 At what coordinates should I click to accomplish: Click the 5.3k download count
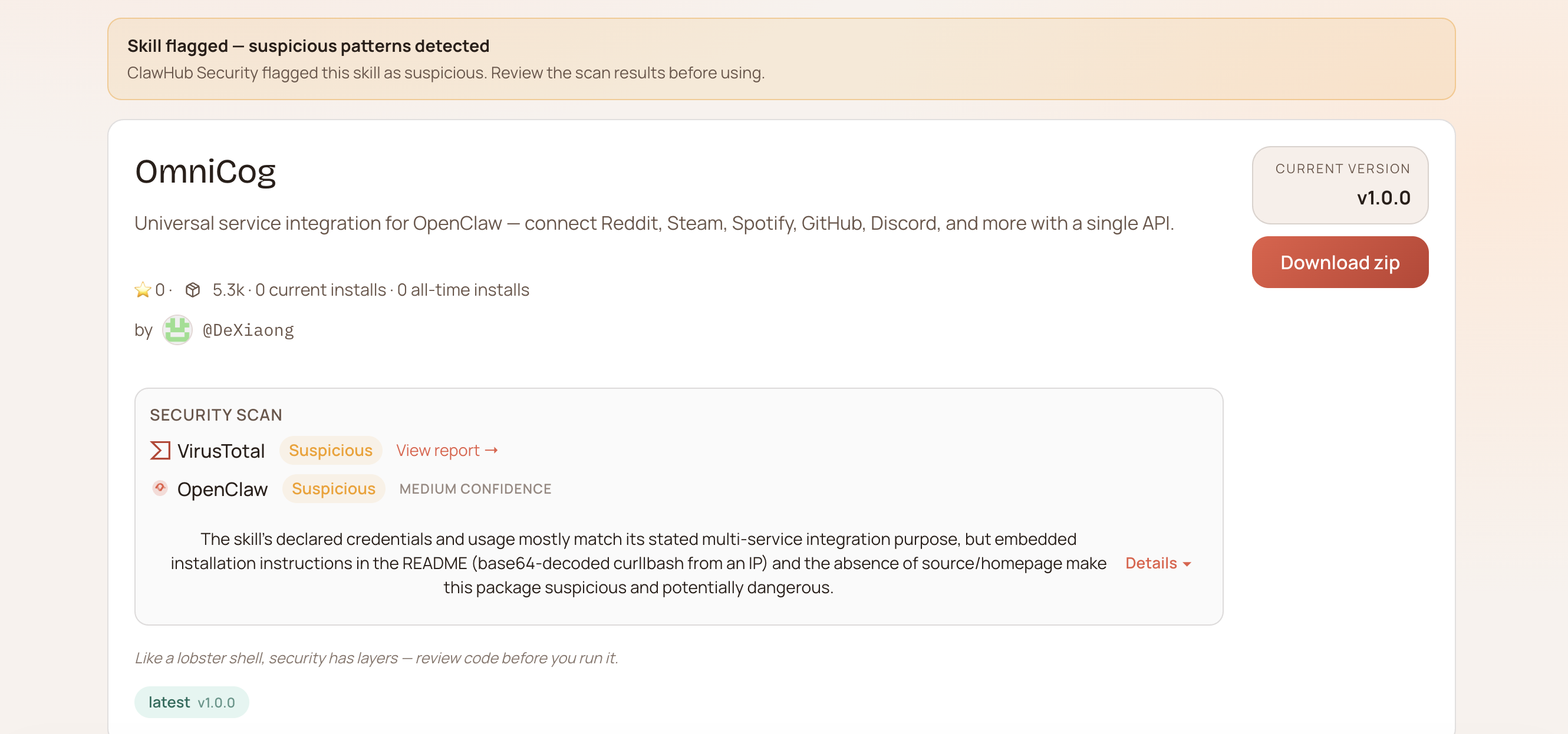point(228,289)
